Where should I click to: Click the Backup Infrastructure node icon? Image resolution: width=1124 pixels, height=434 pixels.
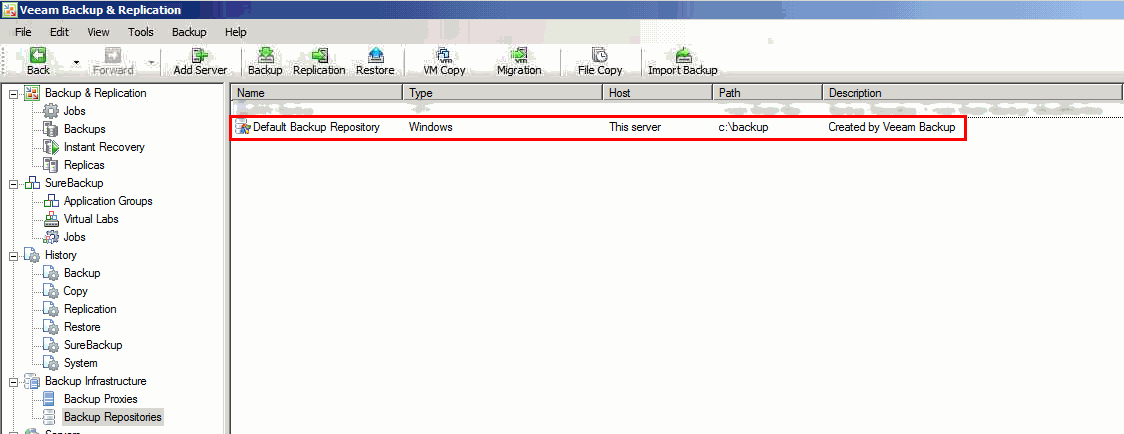click(x=32, y=381)
